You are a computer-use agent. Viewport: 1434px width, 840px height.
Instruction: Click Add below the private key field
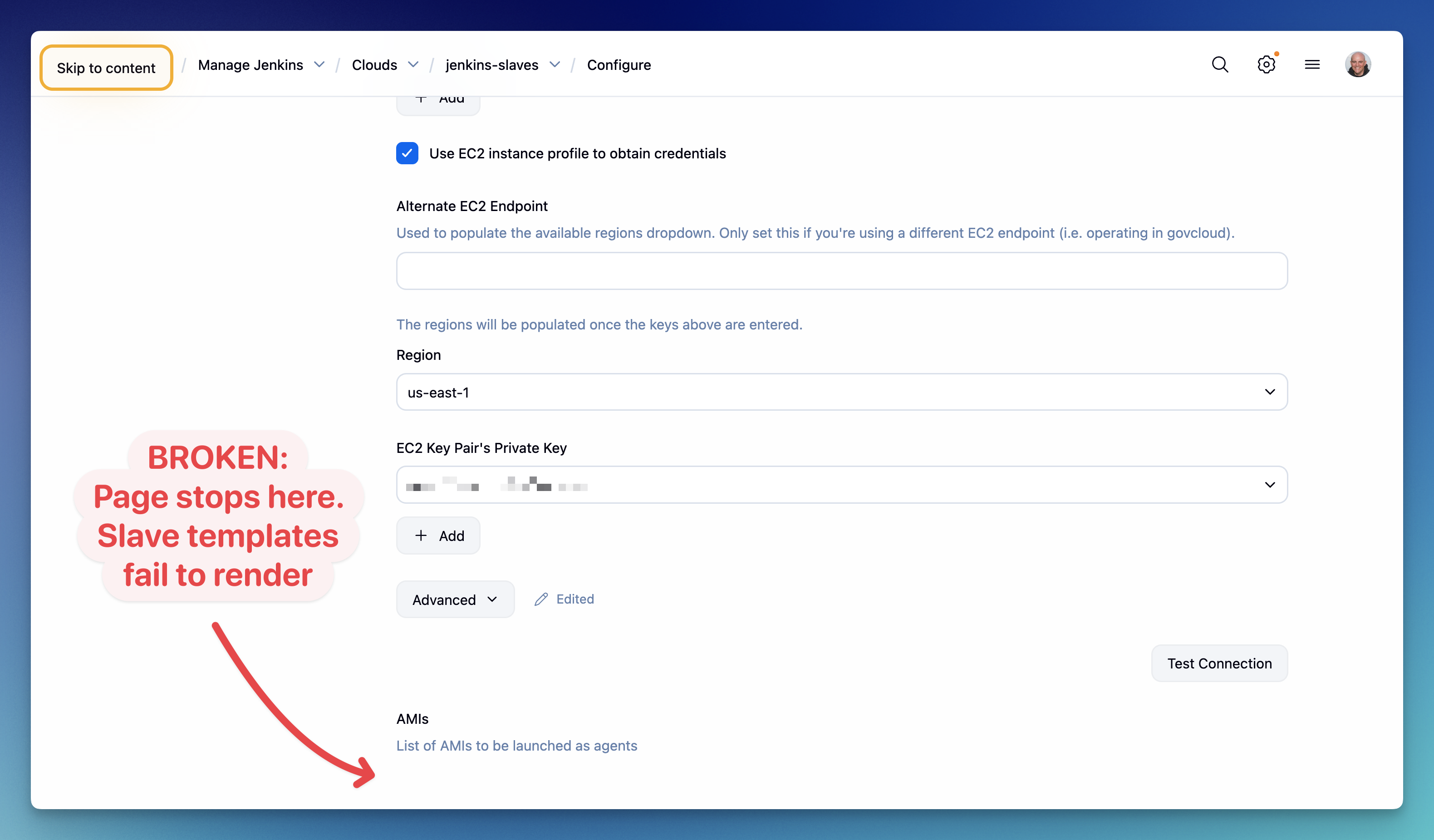[x=438, y=535]
